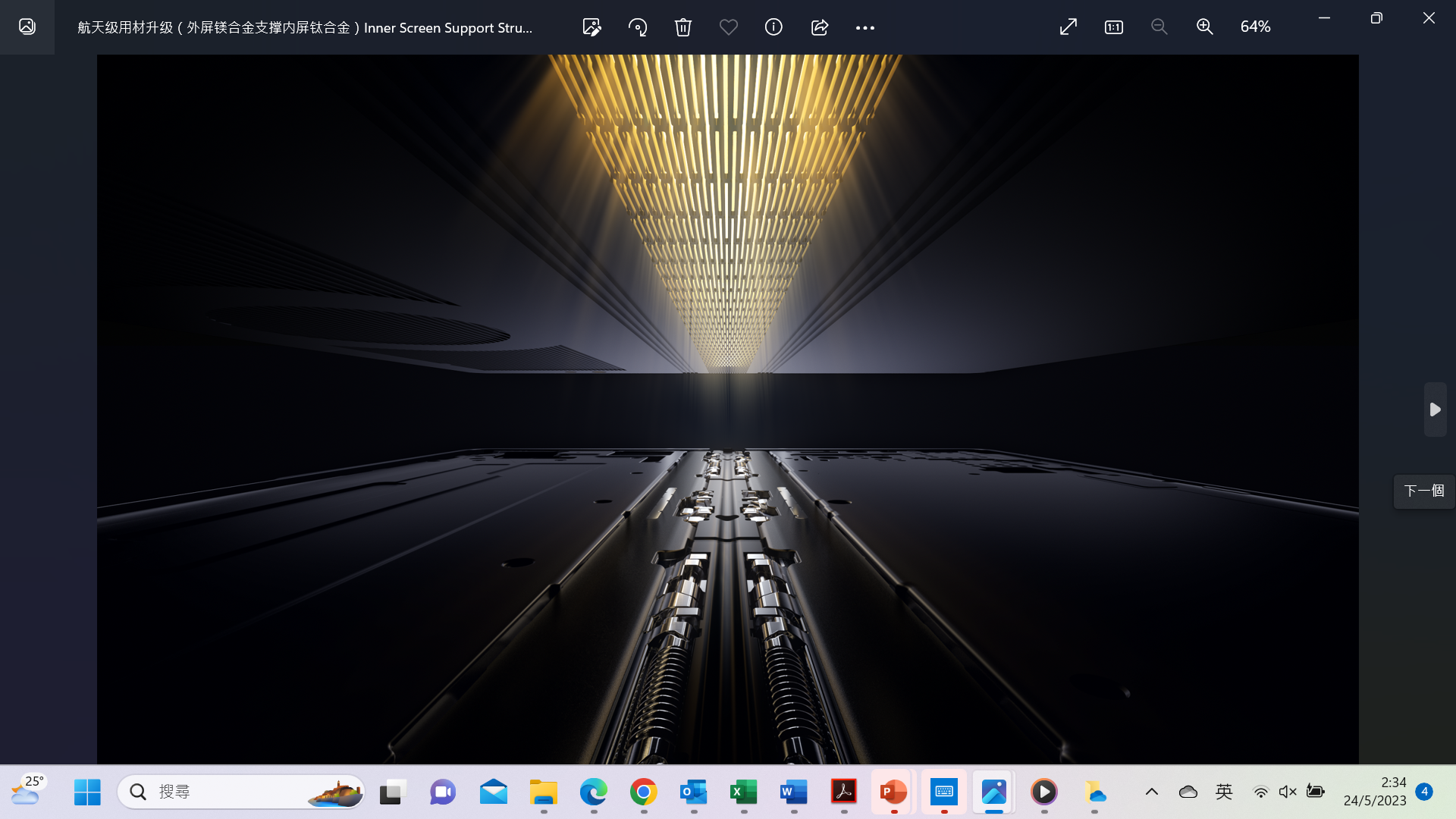1456x819 pixels.
Task: Toggle the muted volume icon
Action: pos(1288,792)
